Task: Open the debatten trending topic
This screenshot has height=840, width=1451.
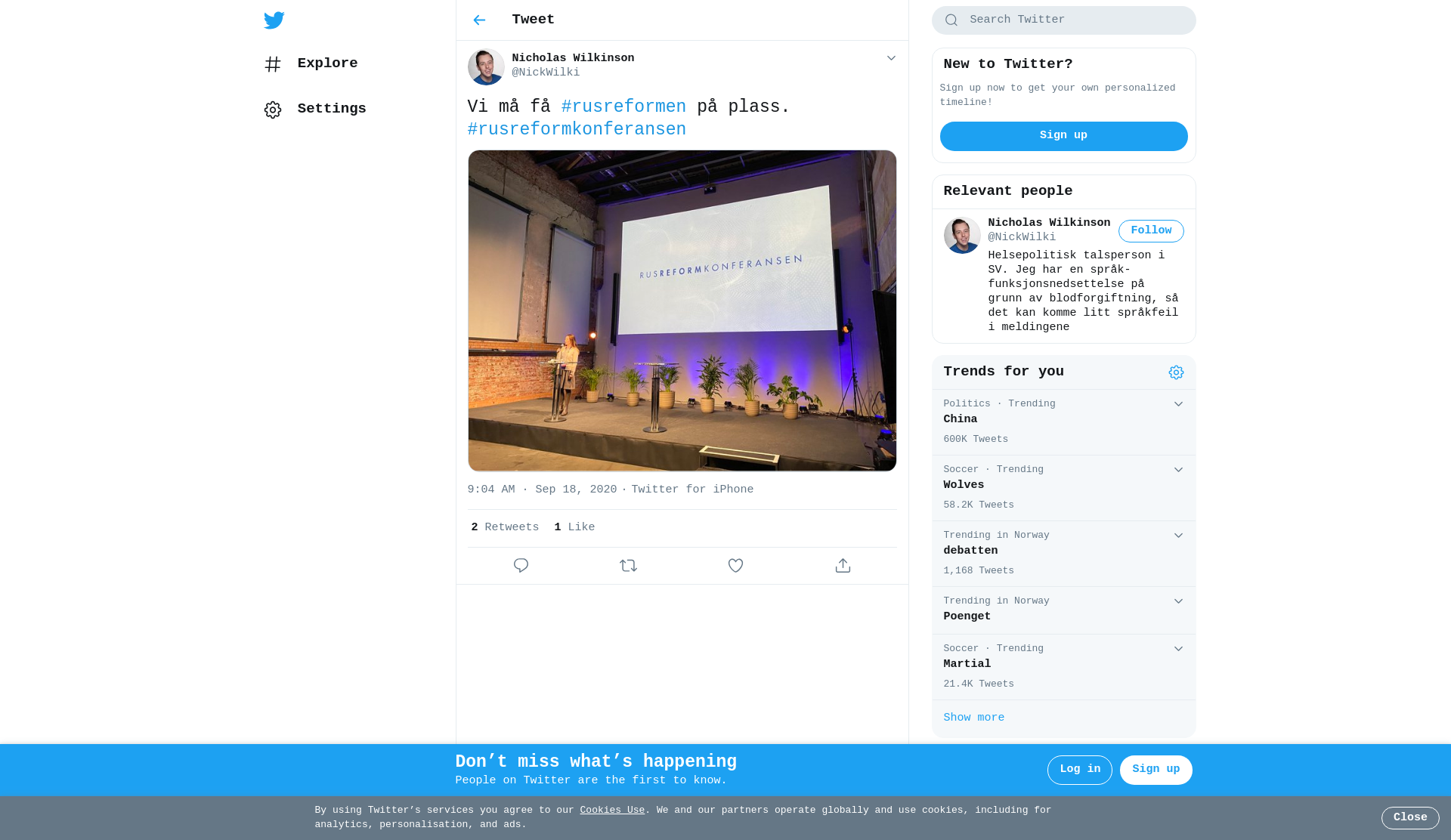Action: pos(1063,554)
